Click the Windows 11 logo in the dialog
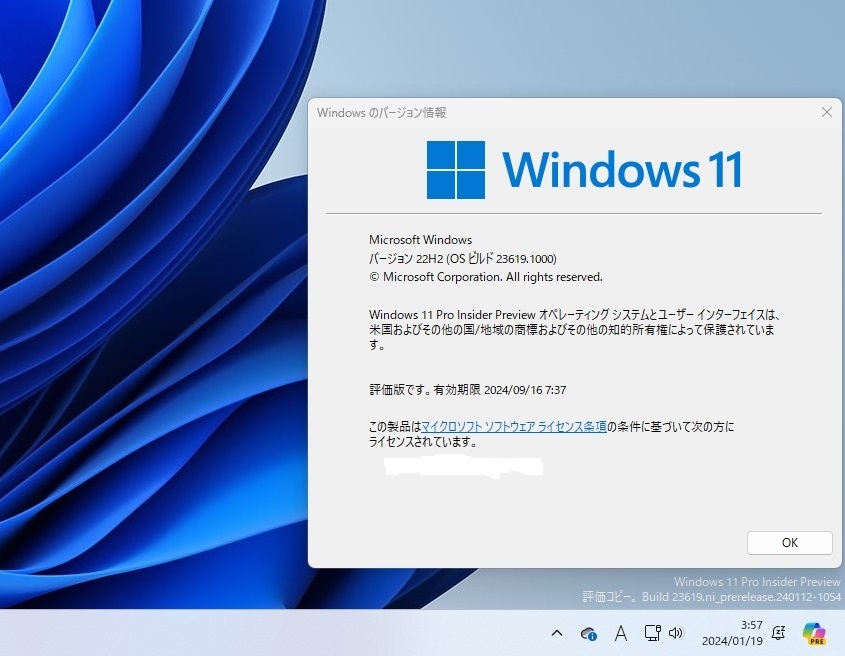The image size is (845, 656). click(x=585, y=170)
